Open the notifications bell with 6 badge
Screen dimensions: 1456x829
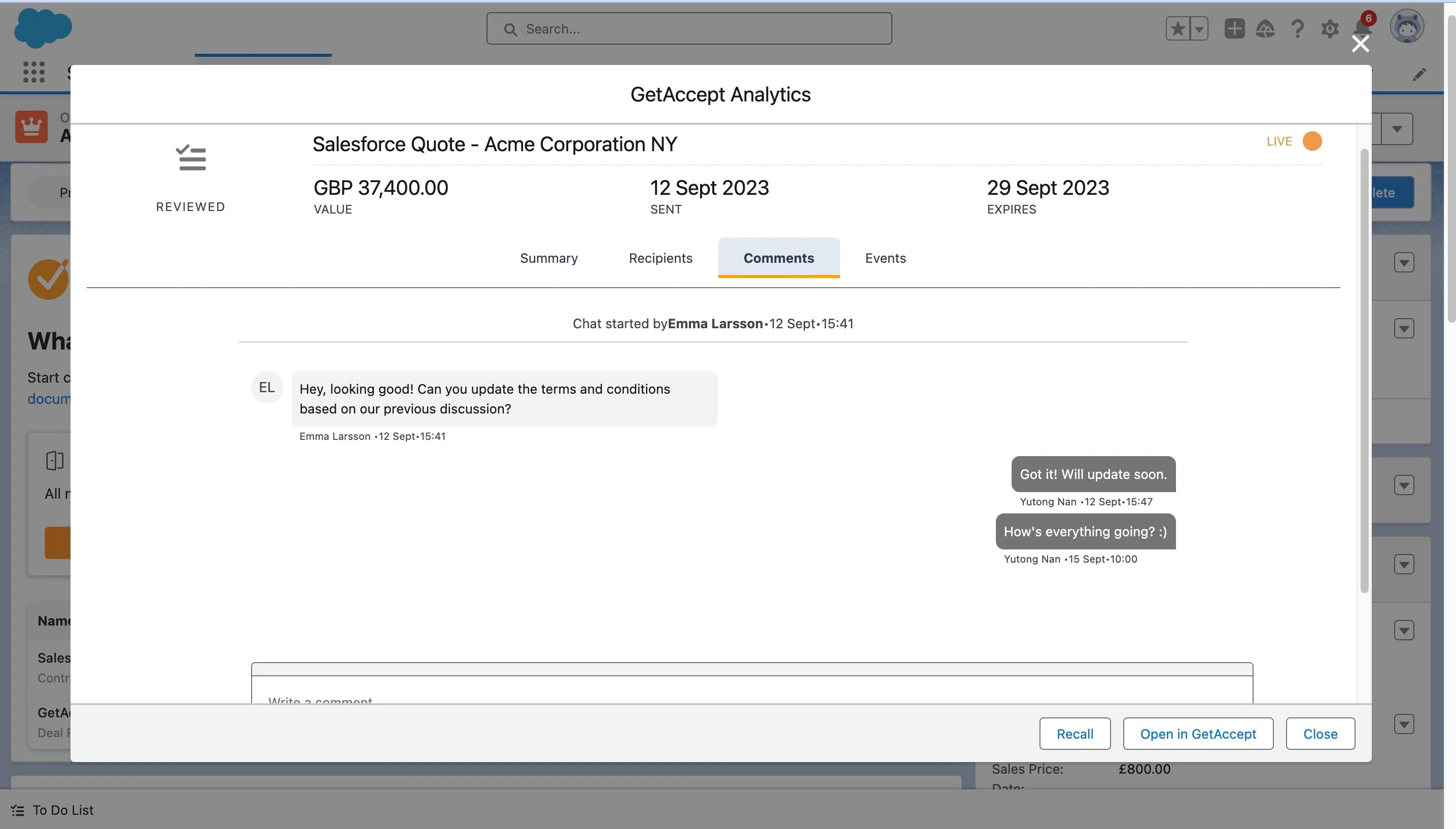coord(1363,26)
